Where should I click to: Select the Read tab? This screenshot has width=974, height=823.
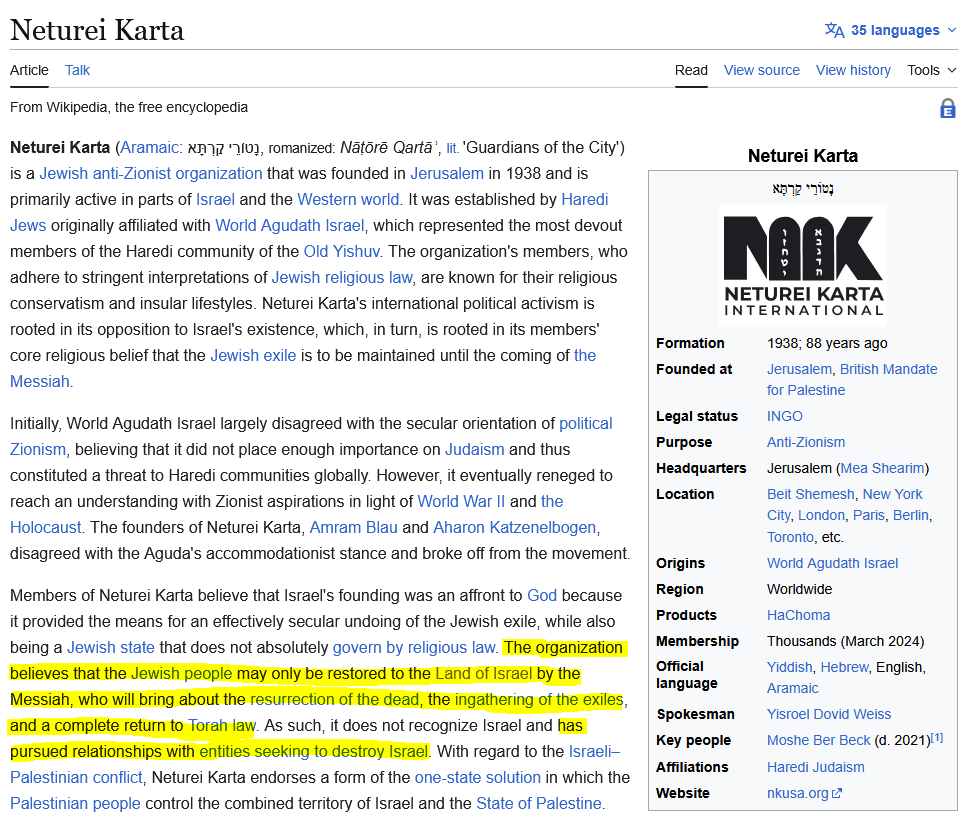pyautogui.click(x=691, y=70)
